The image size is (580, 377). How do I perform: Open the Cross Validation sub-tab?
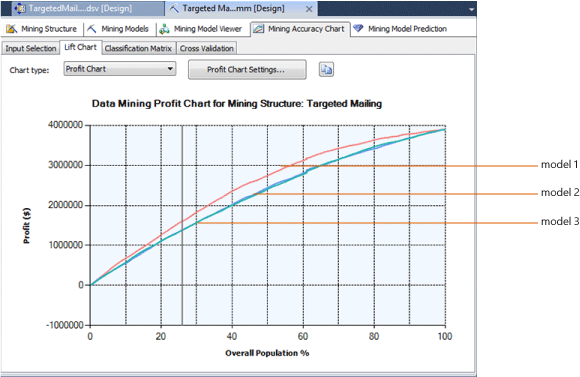pos(207,48)
